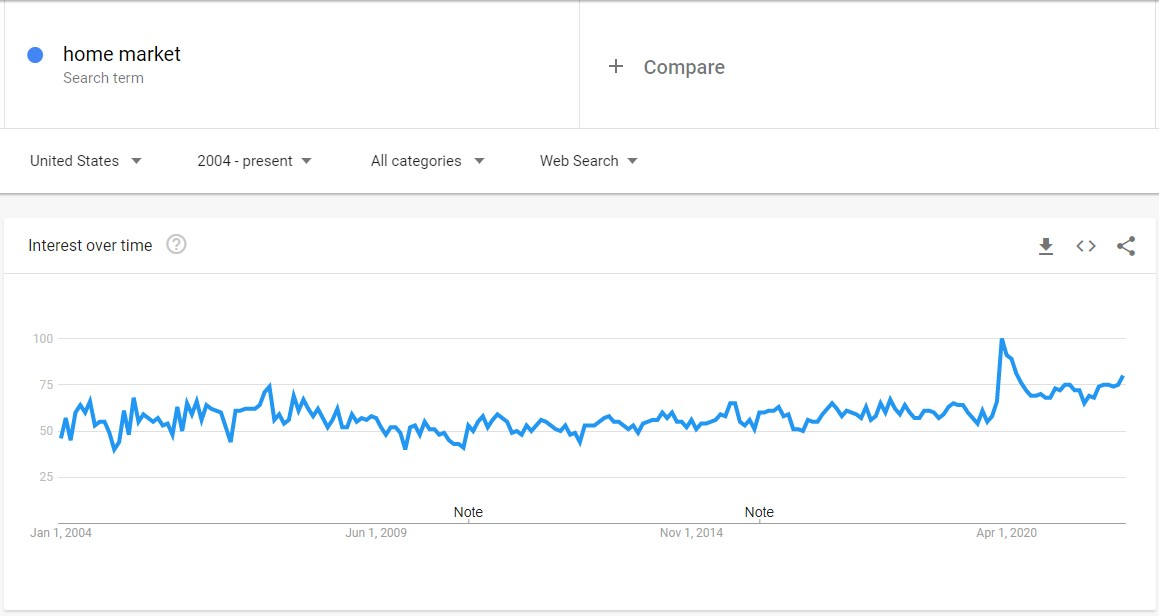Image resolution: width=1159 pixels, height=616 pixels.
Task: Click the Jan 1, 2004 axis label
Action: coord(61,532)
